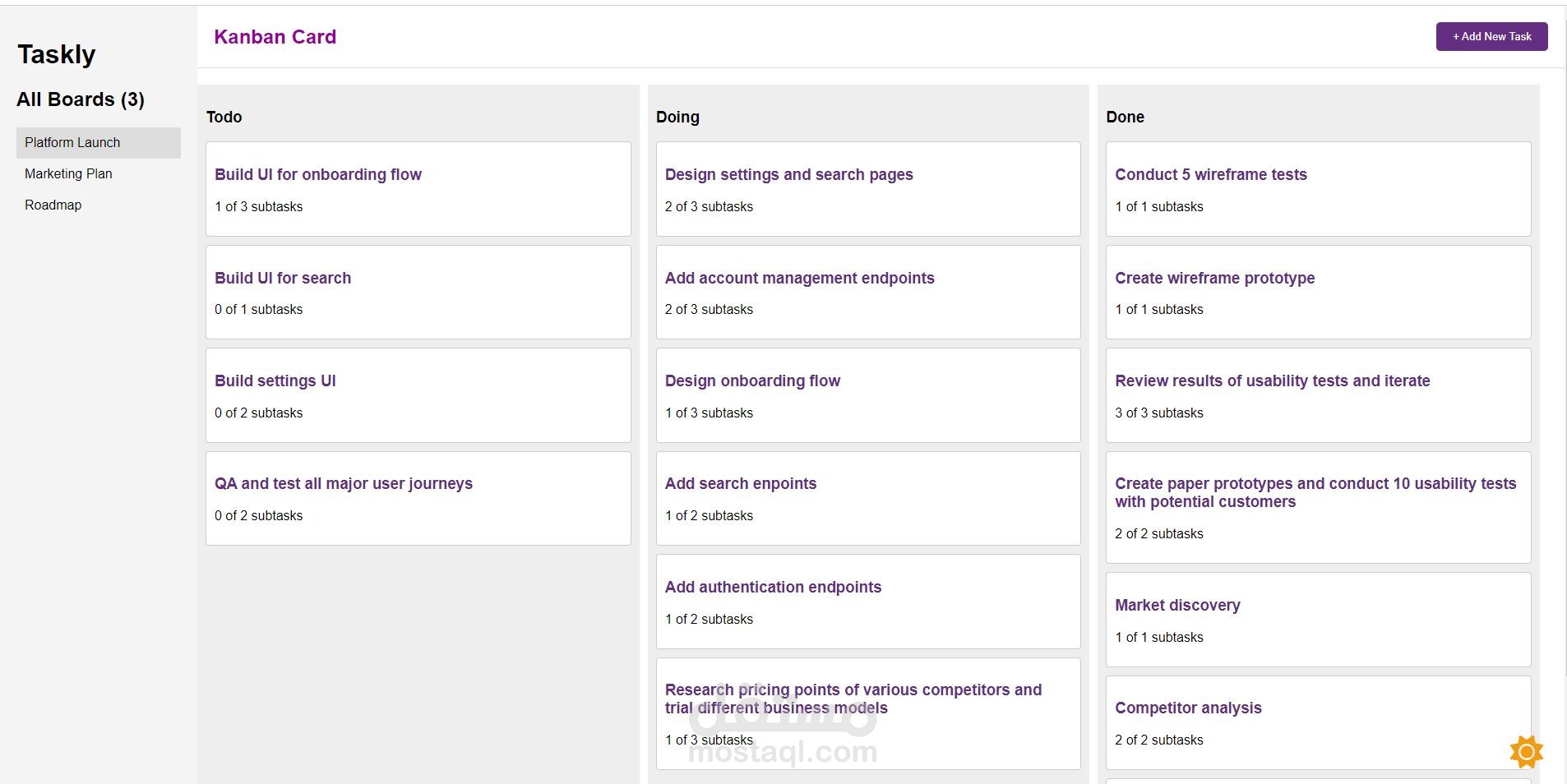Open Add authentication endpoints card

867,602
